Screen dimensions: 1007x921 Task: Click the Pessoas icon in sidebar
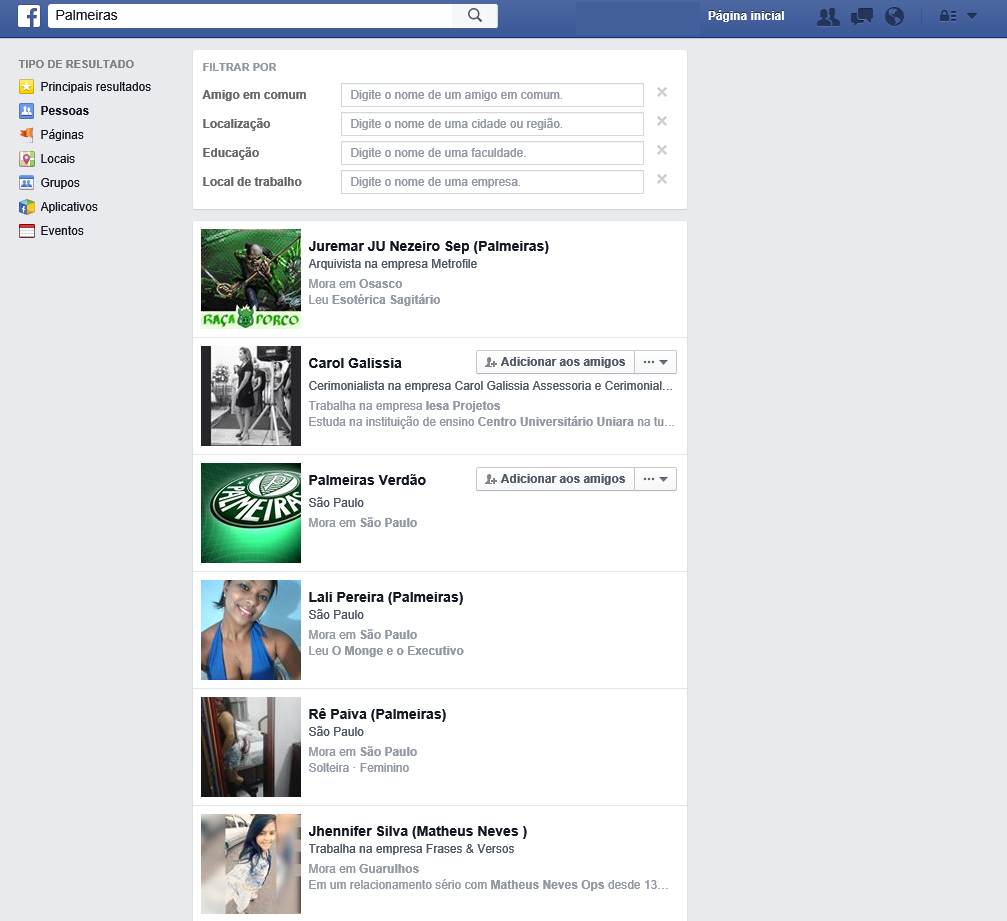pyautogui.click(x=26, y=110)
